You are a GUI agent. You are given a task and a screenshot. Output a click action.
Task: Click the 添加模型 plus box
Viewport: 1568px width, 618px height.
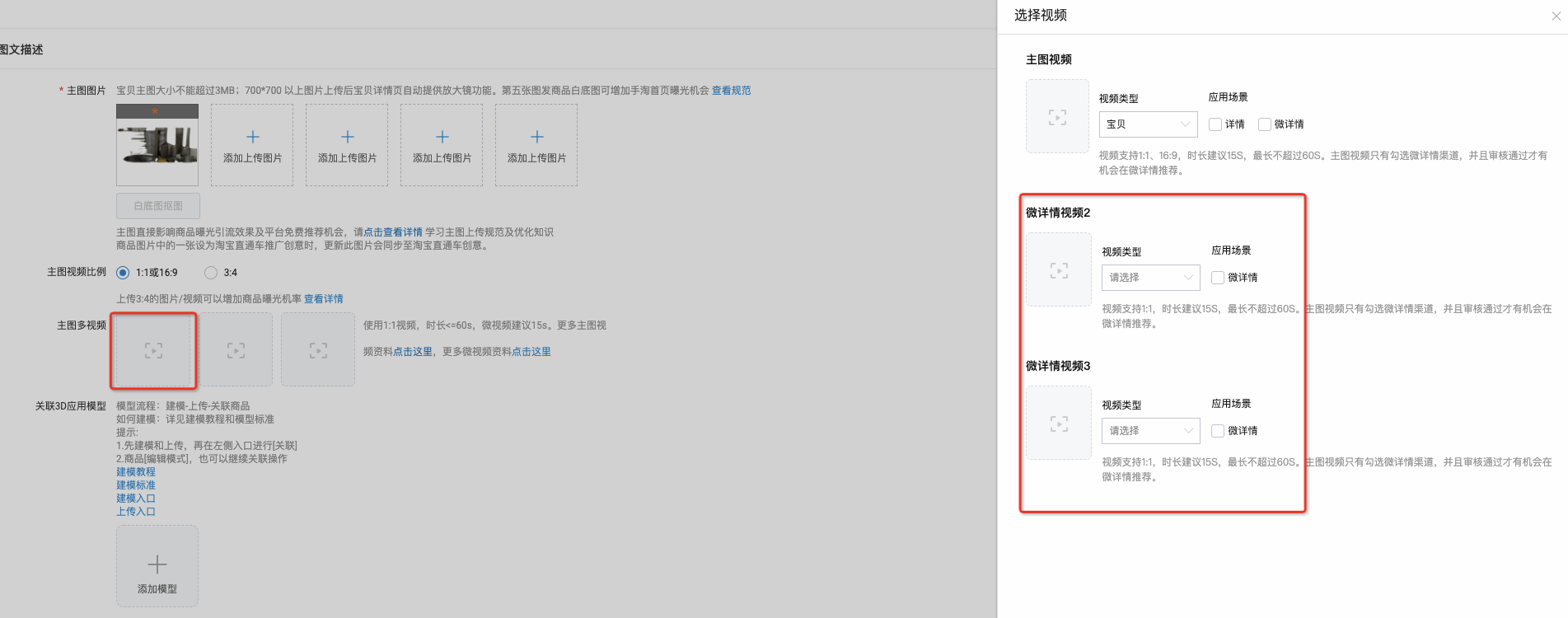[x=157, y=567]
